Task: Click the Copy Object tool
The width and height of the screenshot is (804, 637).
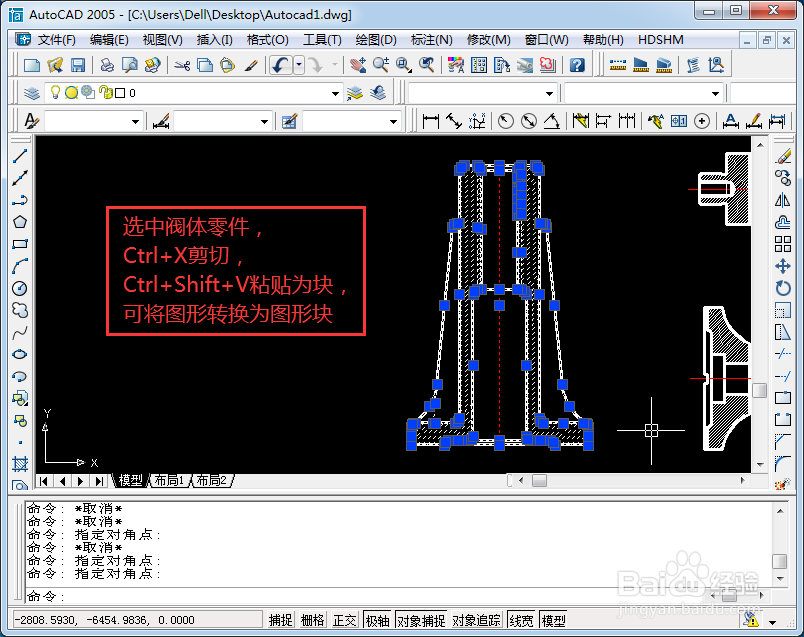Action: pyautogui.click(x=783, y=178)
